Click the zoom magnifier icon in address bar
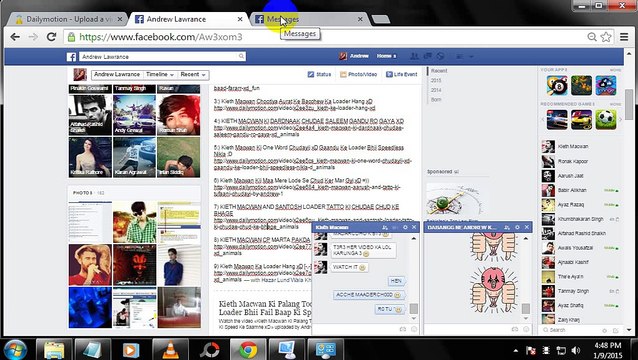638x360 pixels. coord(592,37)
